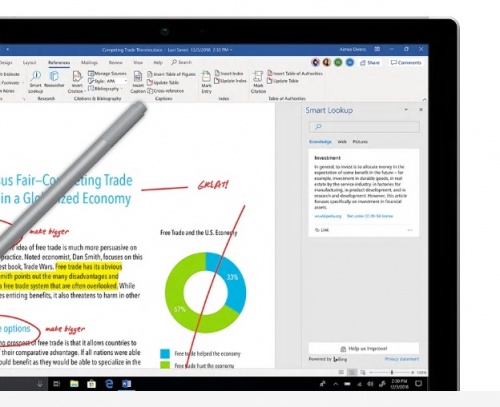Click the Share button

(x=370, y=63)
